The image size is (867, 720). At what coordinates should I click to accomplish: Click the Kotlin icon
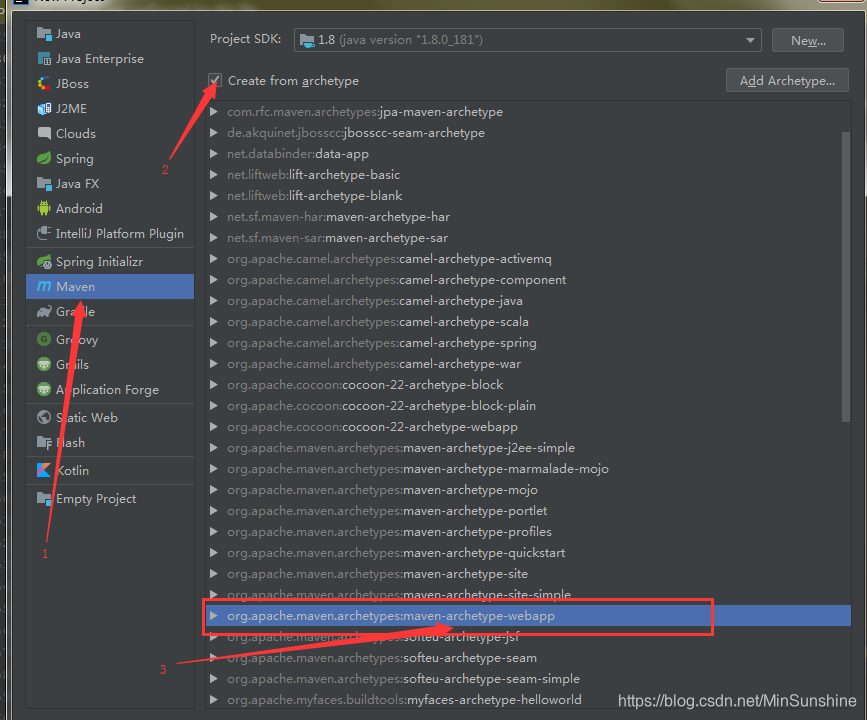tap(44, 471)
